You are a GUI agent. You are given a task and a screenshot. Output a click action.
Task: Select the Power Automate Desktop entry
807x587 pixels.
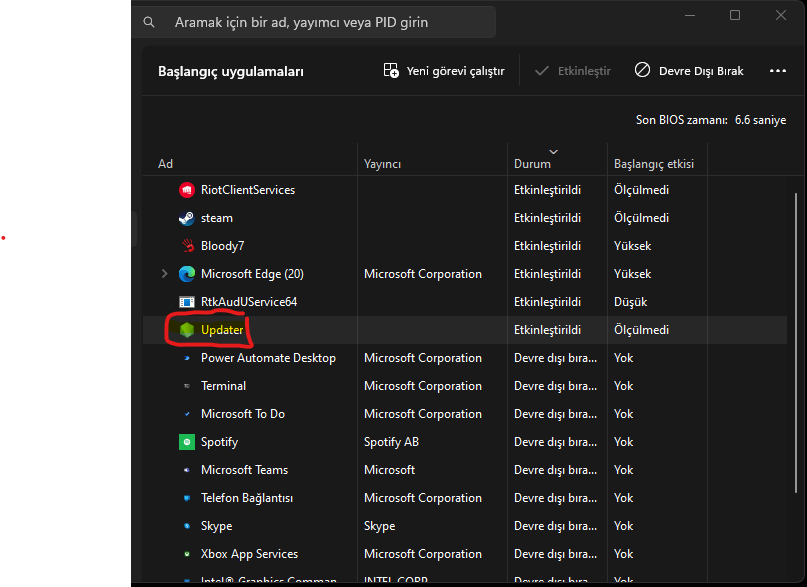(x=268, y=358)
